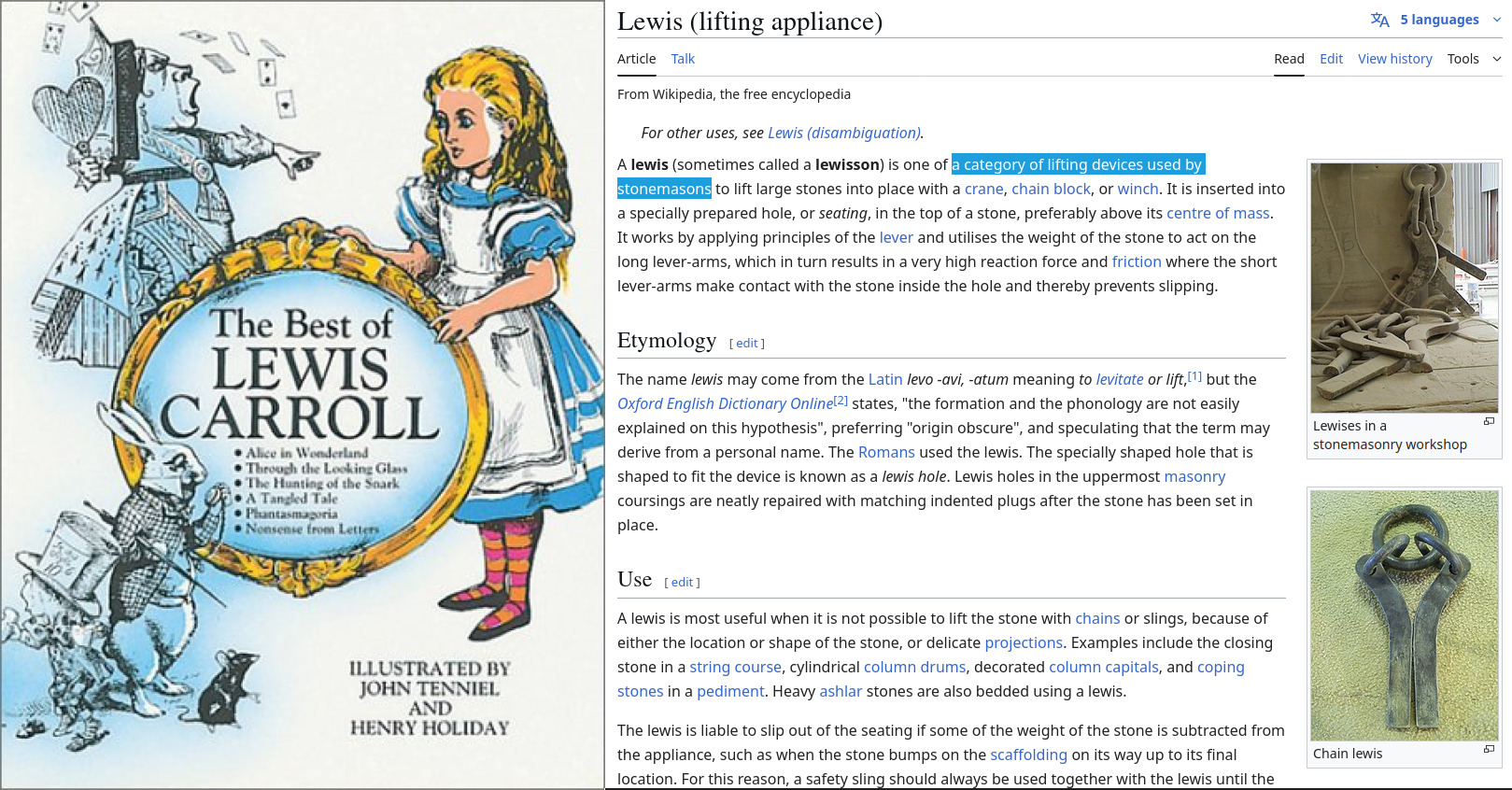Open 'Oxford English Dictionary Online' link
This screenshot has height=790, width=1512.
coord(725,403)
